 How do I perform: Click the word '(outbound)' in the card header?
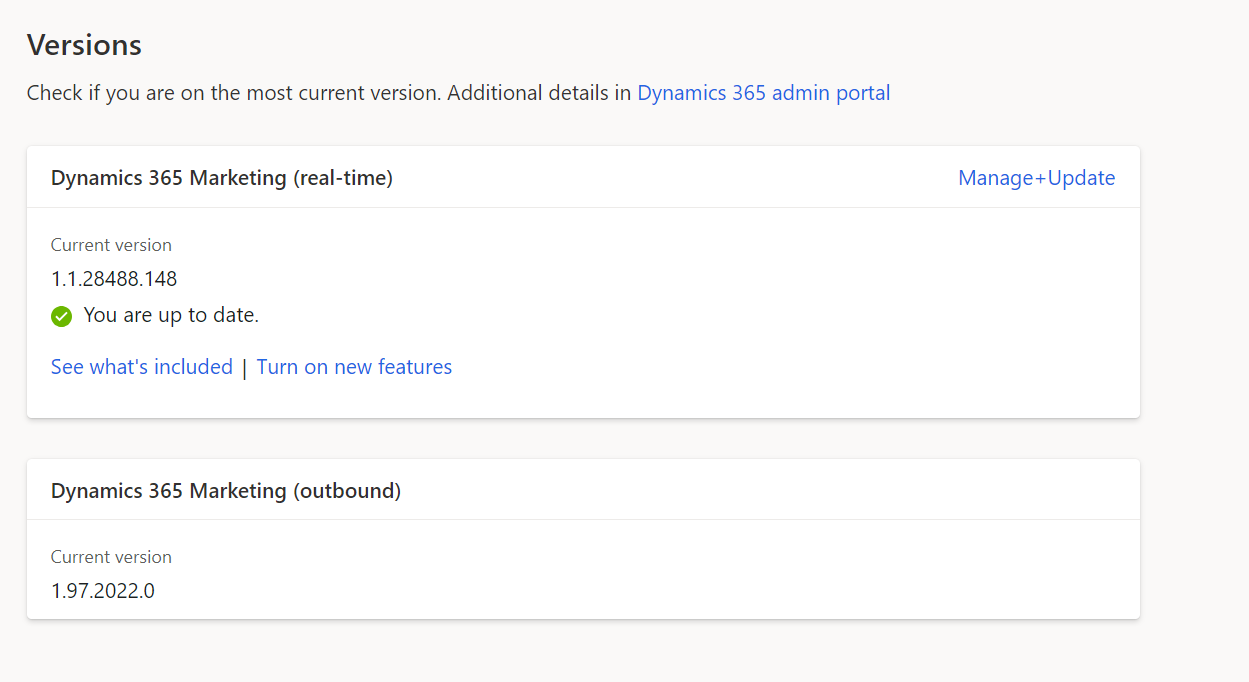(x=347, y=491)
